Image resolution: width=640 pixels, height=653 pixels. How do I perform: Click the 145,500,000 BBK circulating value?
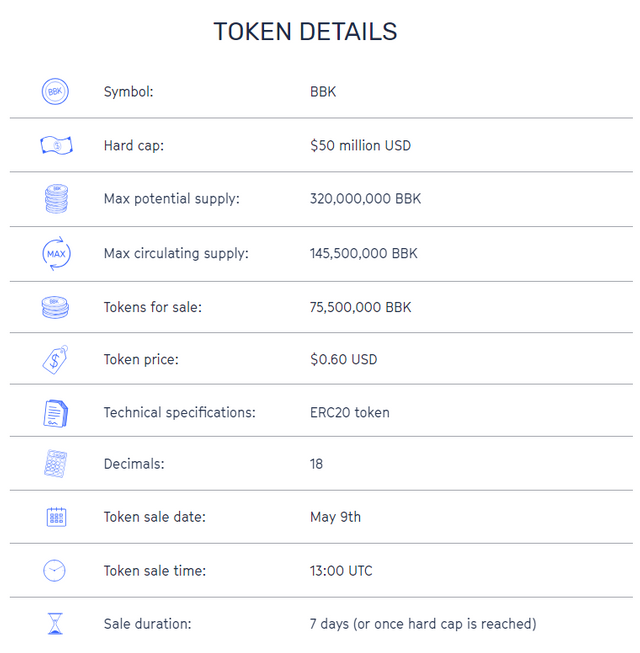(365, 253)
